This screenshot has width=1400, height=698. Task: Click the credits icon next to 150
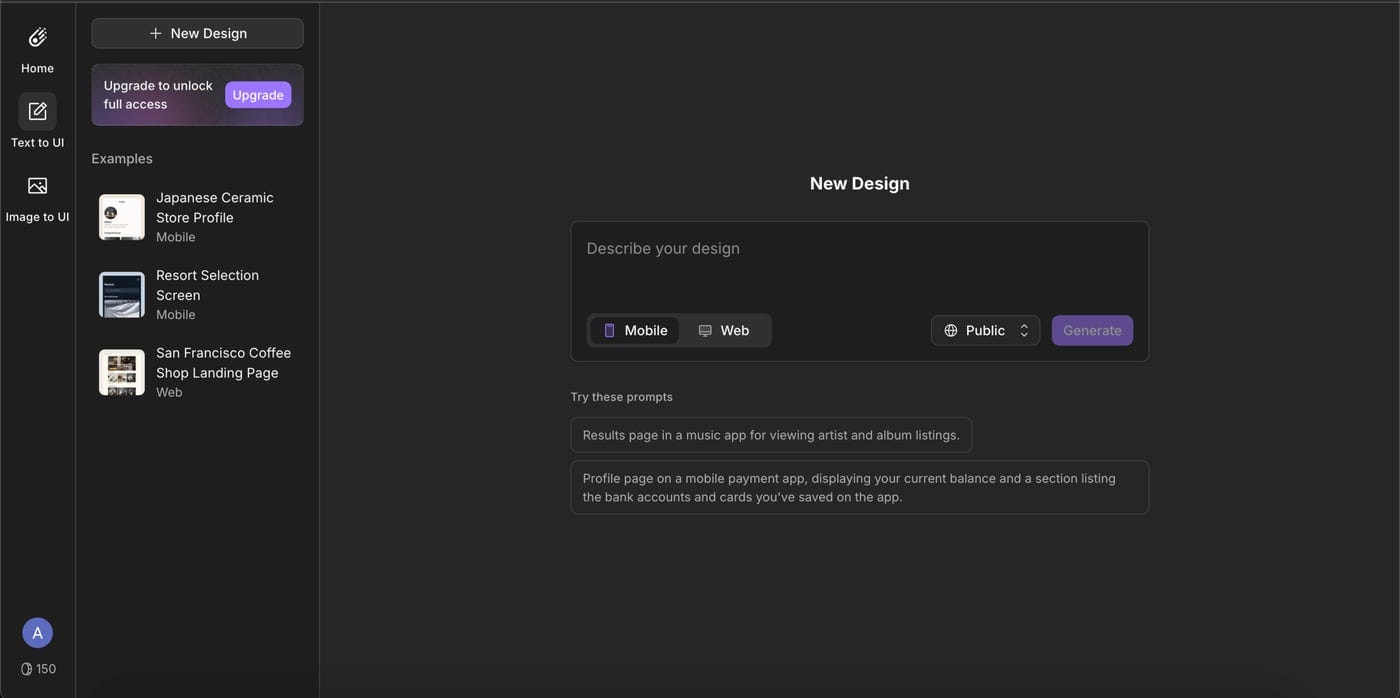[x=24, y=668]
